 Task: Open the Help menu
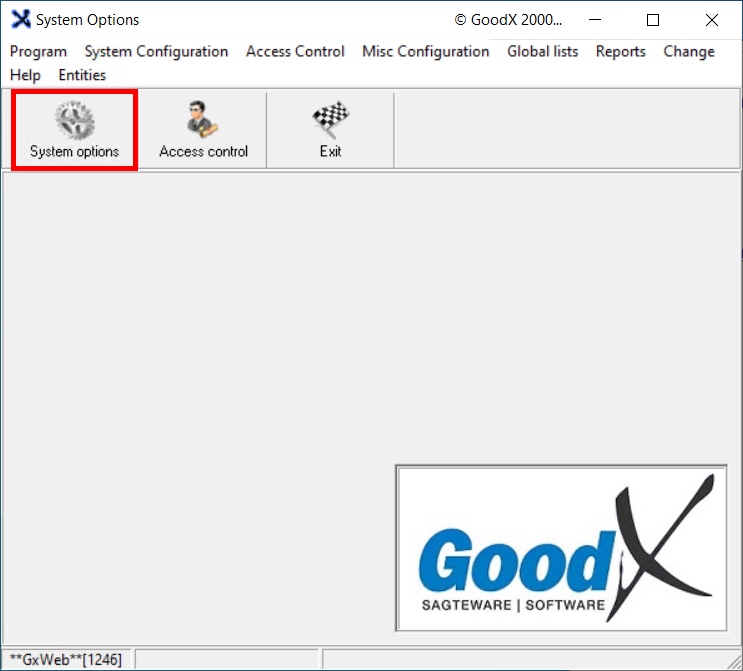pyautogui.click(x=25, y=75)
